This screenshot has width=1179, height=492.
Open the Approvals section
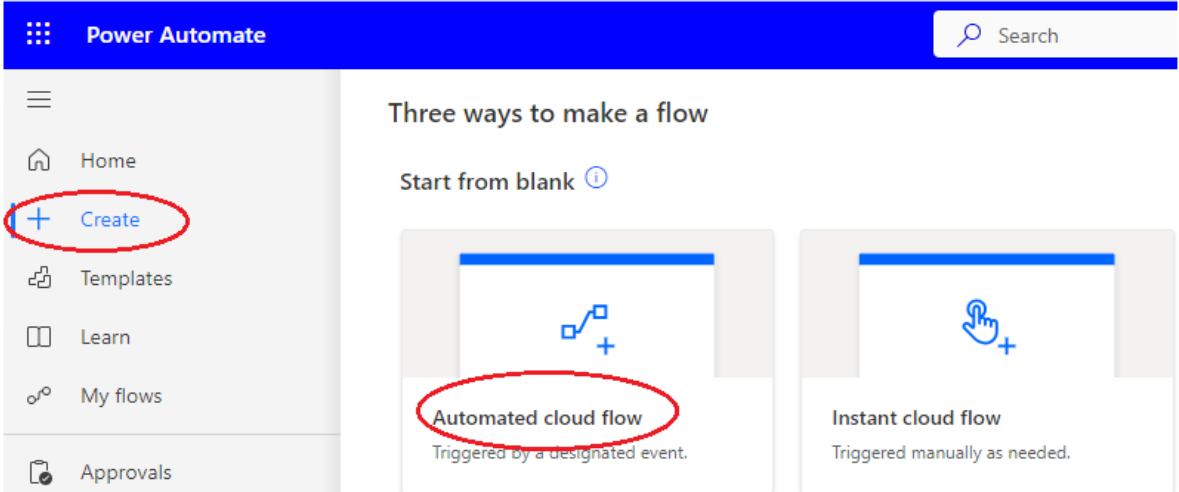coord(126,473)
